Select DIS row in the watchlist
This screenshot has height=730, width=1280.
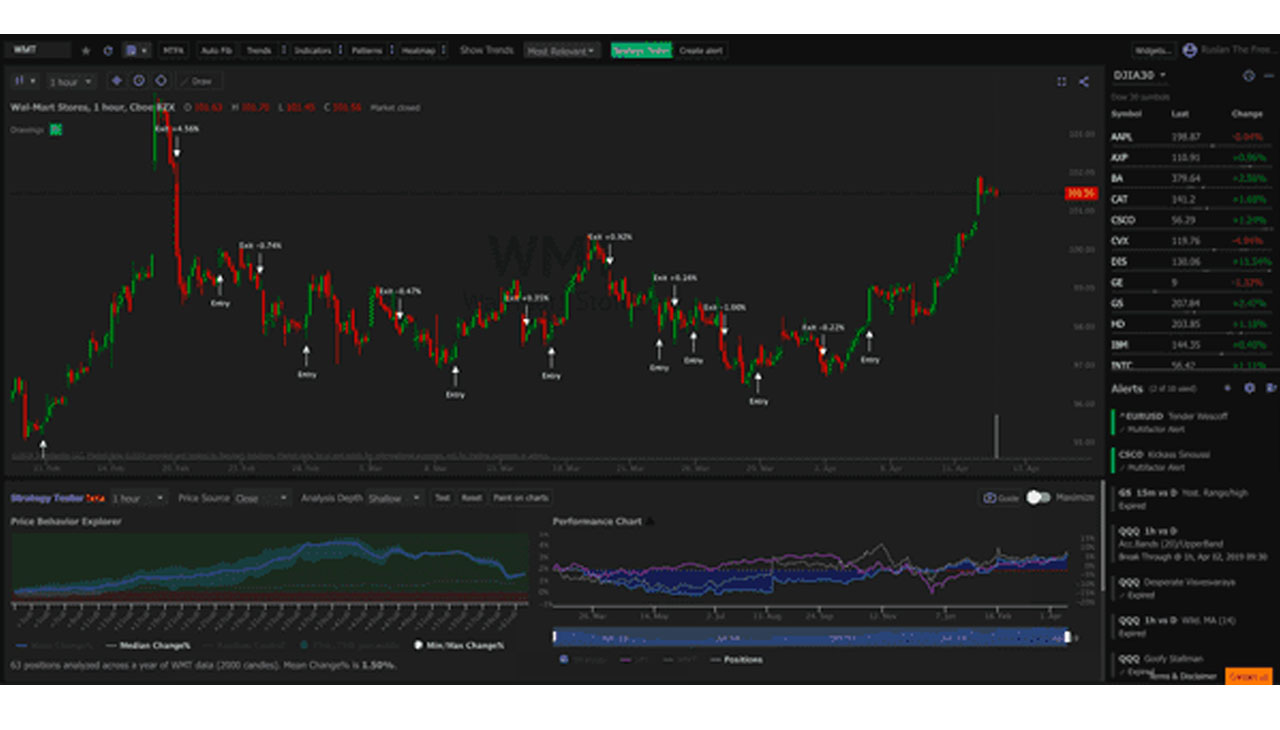click(1192, 262)
